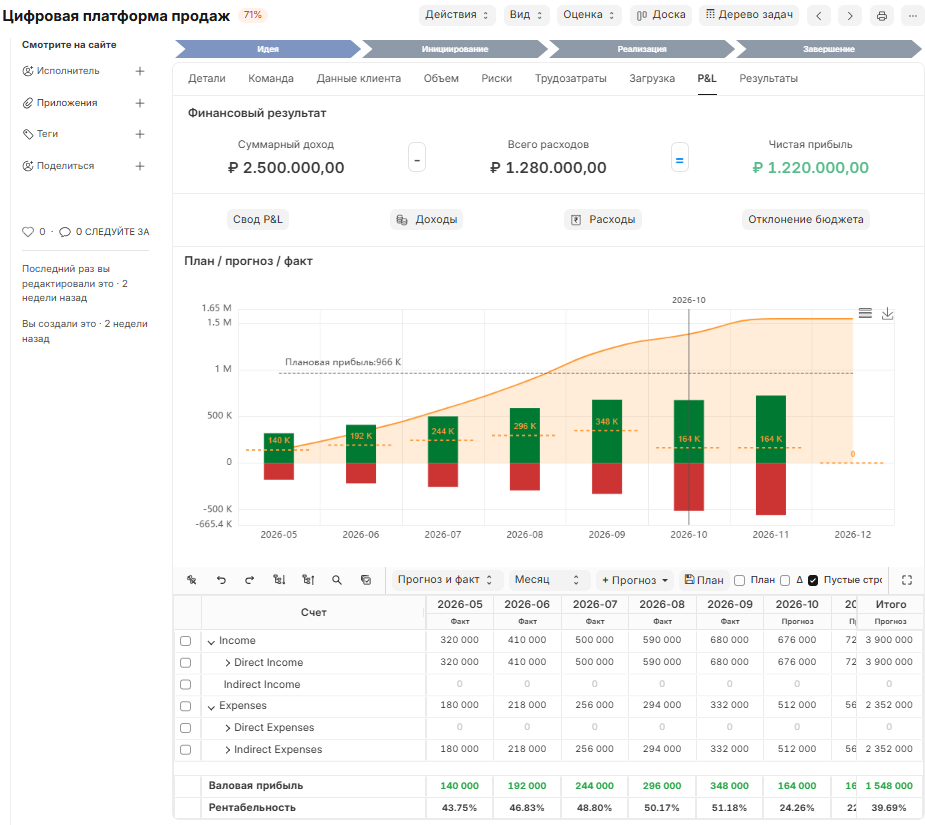Open the chart hamburger menu icon

865,313
